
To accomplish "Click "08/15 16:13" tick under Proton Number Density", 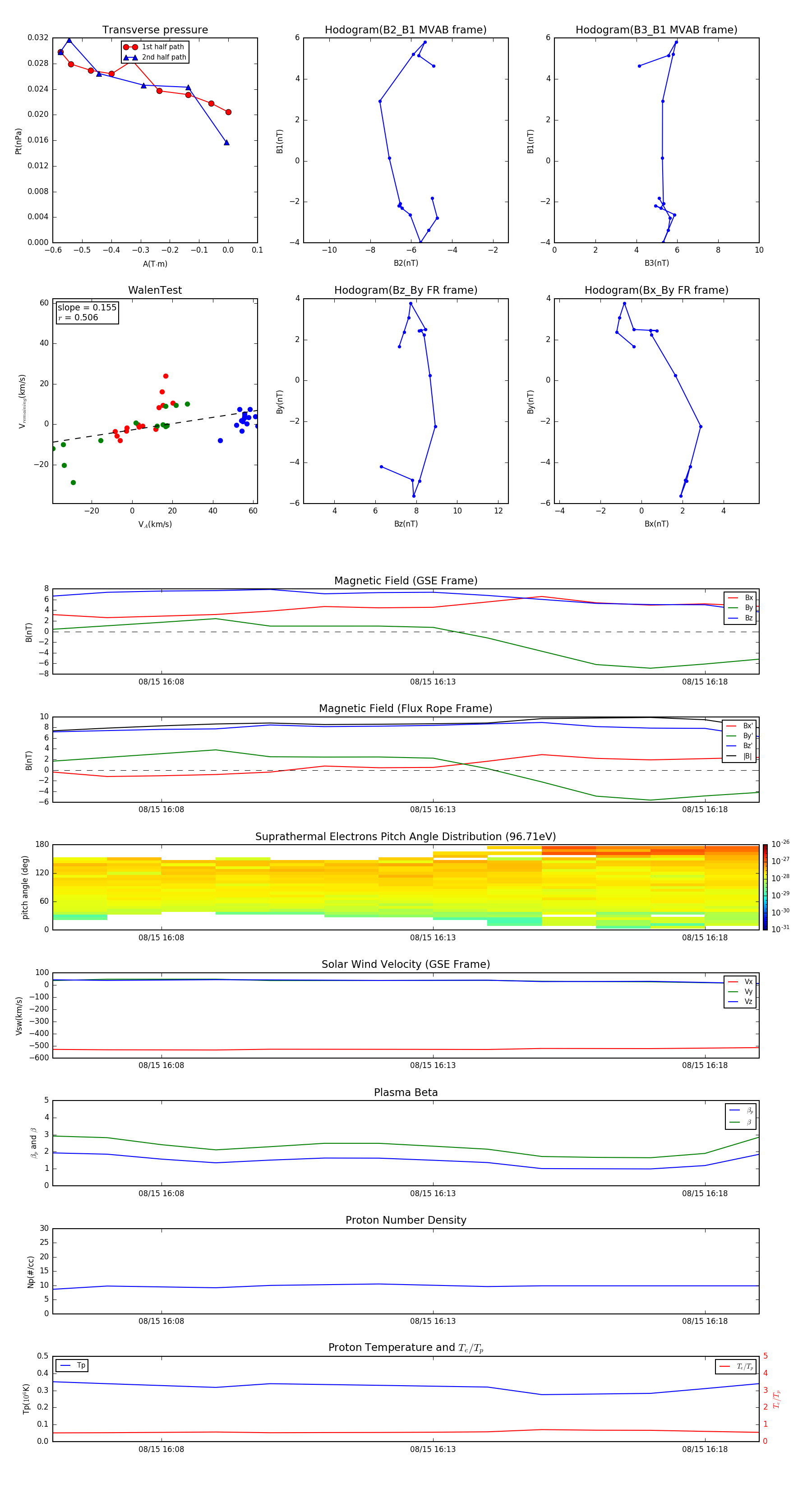I will 433,1321.
